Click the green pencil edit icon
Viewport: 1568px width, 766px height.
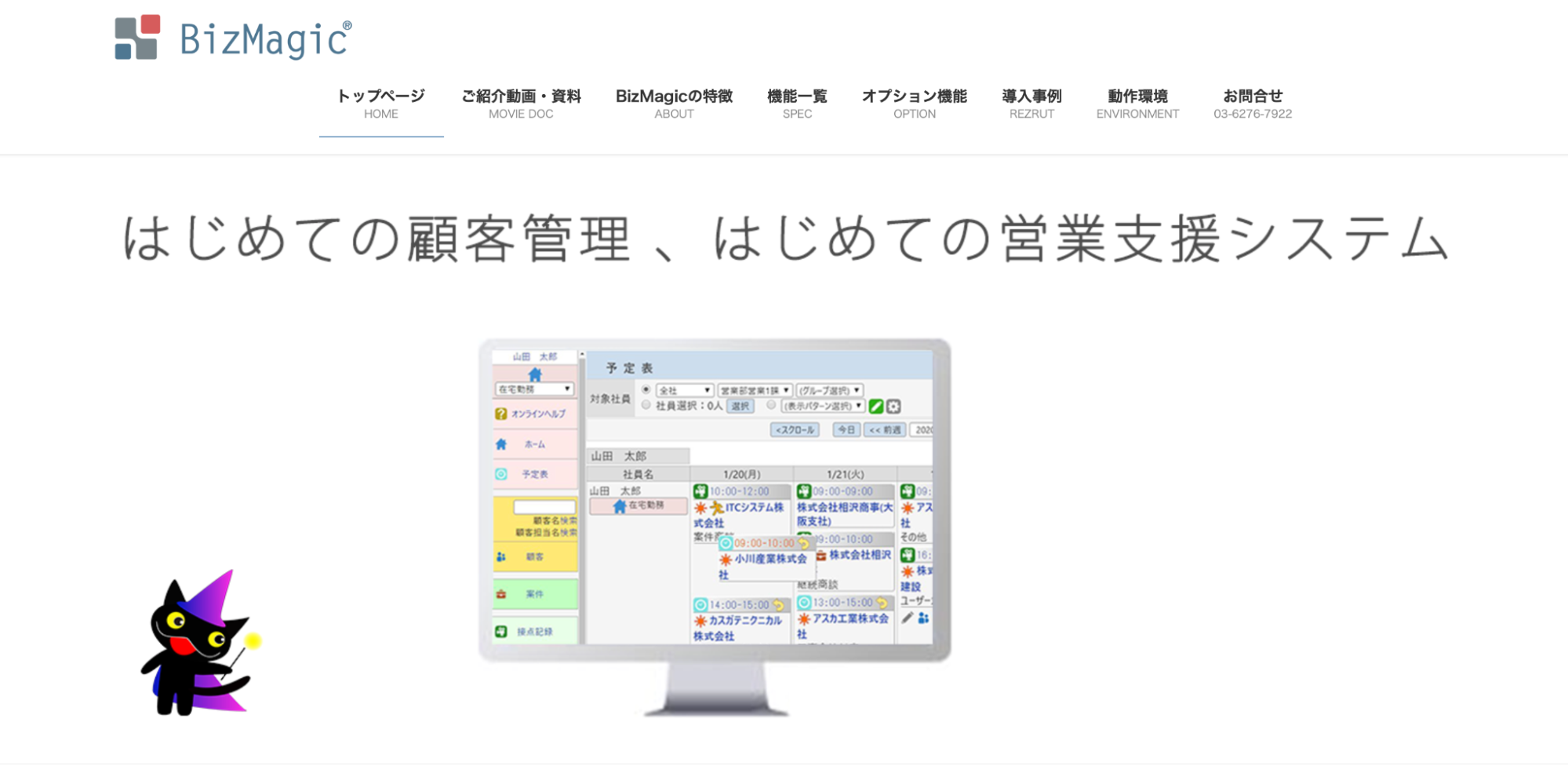pos(876,406)
